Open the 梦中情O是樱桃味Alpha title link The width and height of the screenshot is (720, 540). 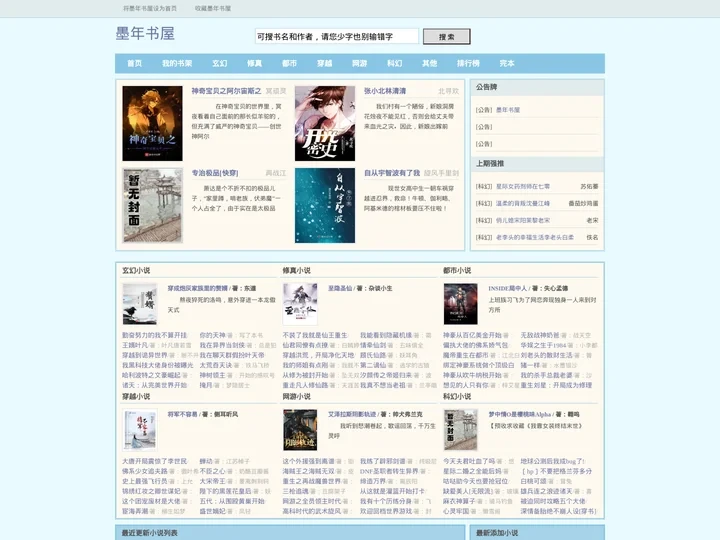tap(520, 414)
